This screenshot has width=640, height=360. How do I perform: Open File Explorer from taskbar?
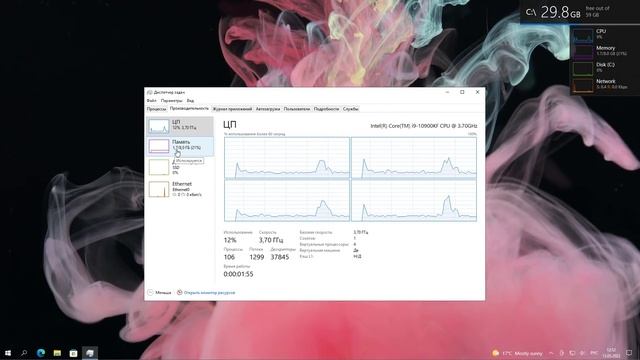pyautogui.click(x=57, y=353)
